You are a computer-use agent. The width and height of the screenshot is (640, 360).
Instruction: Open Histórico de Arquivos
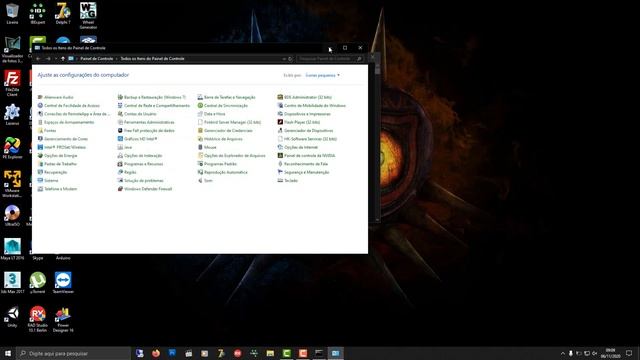[x=220, y=139]
